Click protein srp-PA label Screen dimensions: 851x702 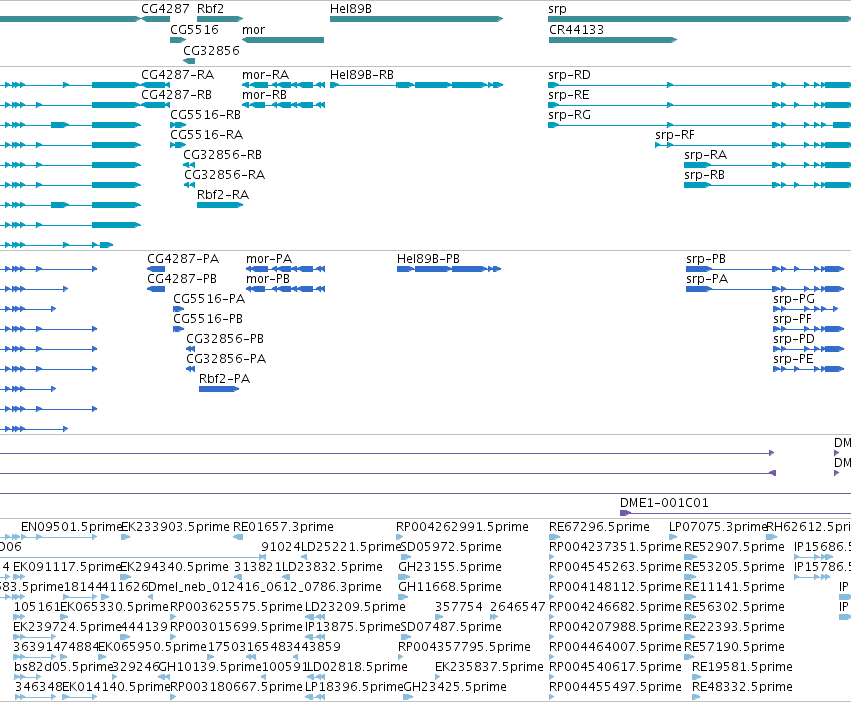coord(707,279)
